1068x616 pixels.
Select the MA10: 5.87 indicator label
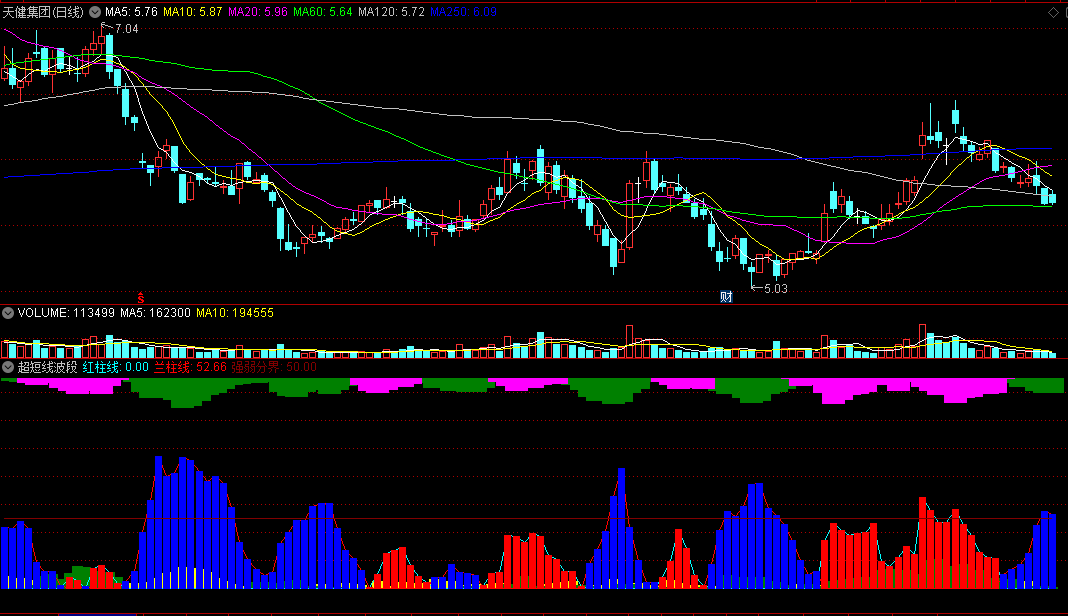tap(193, 12)
